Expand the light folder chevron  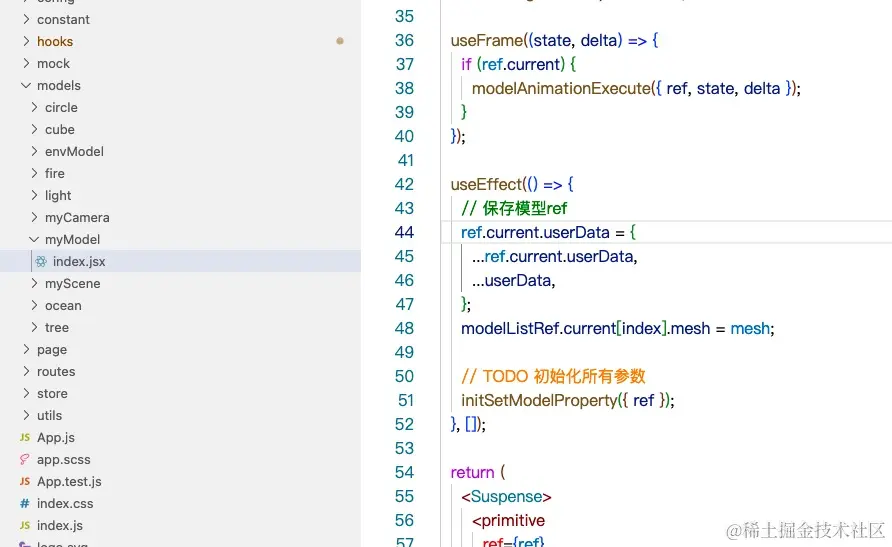[x=34, y=195]
